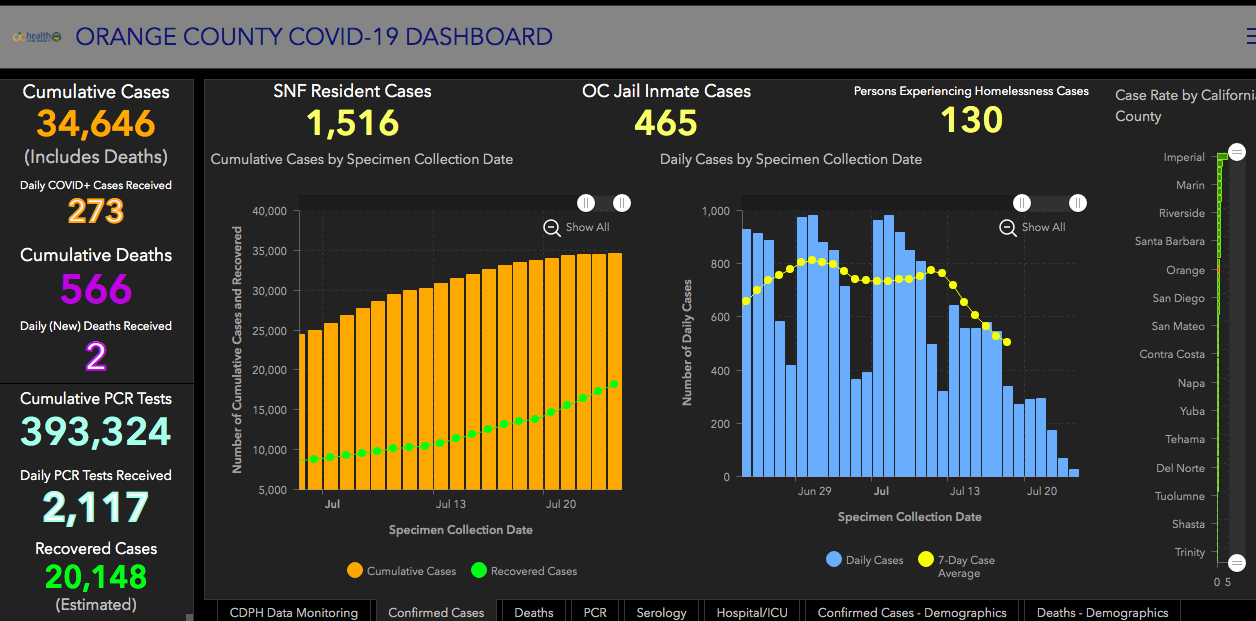Select the Serology tab
This screenshot has width=1256, height=621.
(x=661, y=612)
